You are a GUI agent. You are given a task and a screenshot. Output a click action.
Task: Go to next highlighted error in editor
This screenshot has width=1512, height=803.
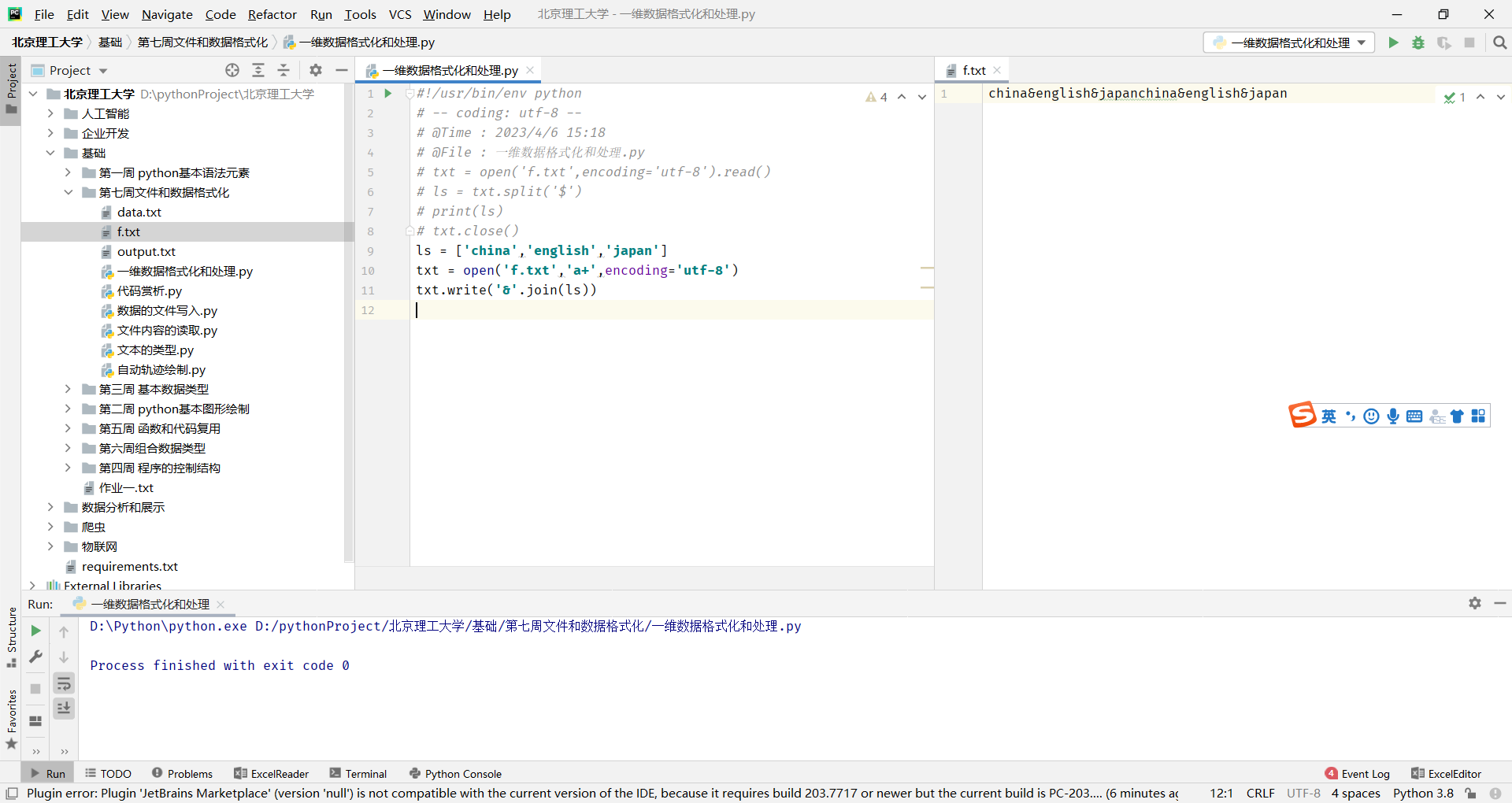[x=922, y=97]
